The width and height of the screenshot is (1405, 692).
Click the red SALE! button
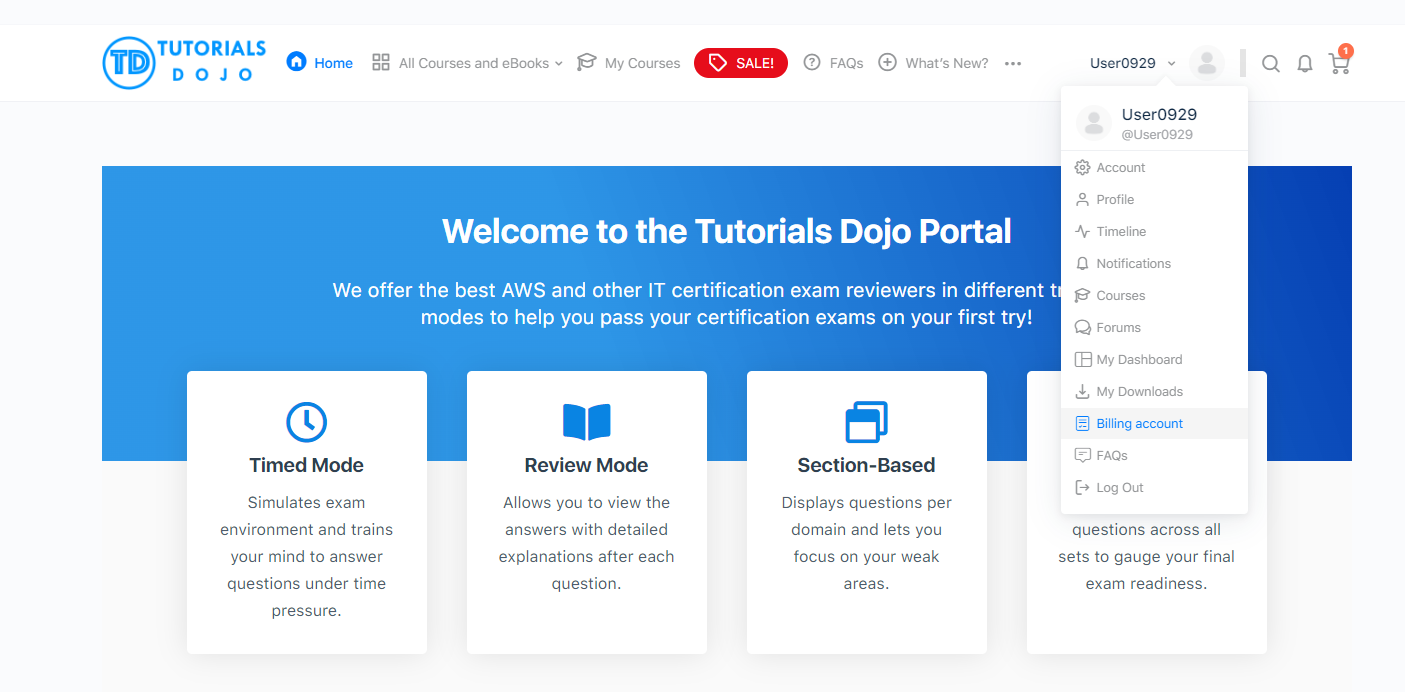pos(741,63)
